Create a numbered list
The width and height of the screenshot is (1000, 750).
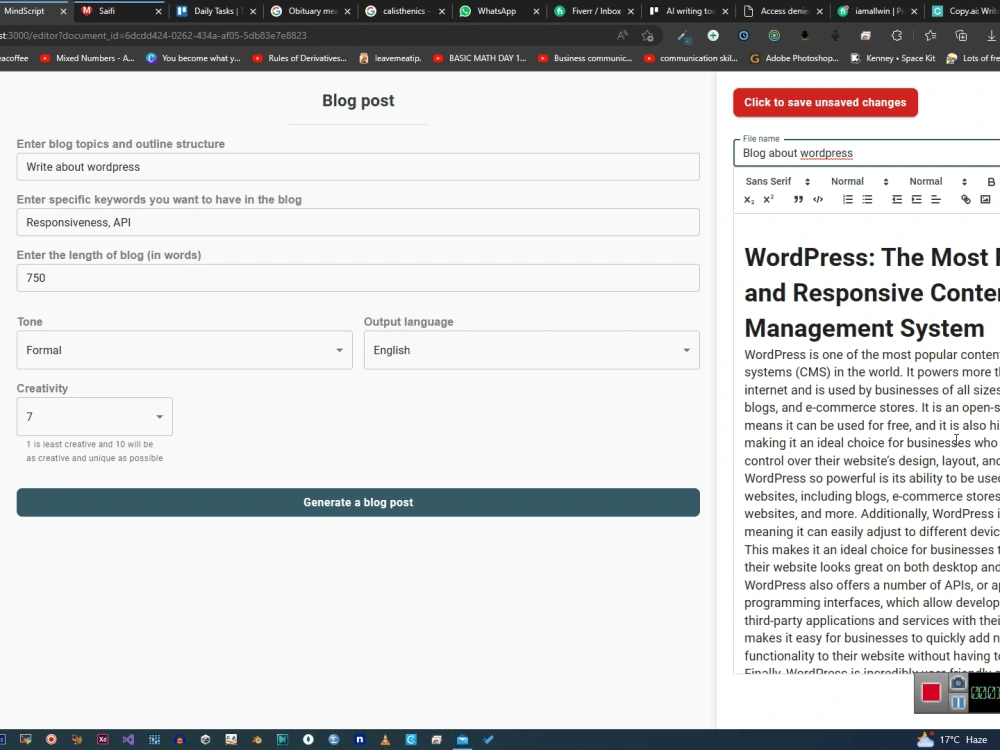848,200
